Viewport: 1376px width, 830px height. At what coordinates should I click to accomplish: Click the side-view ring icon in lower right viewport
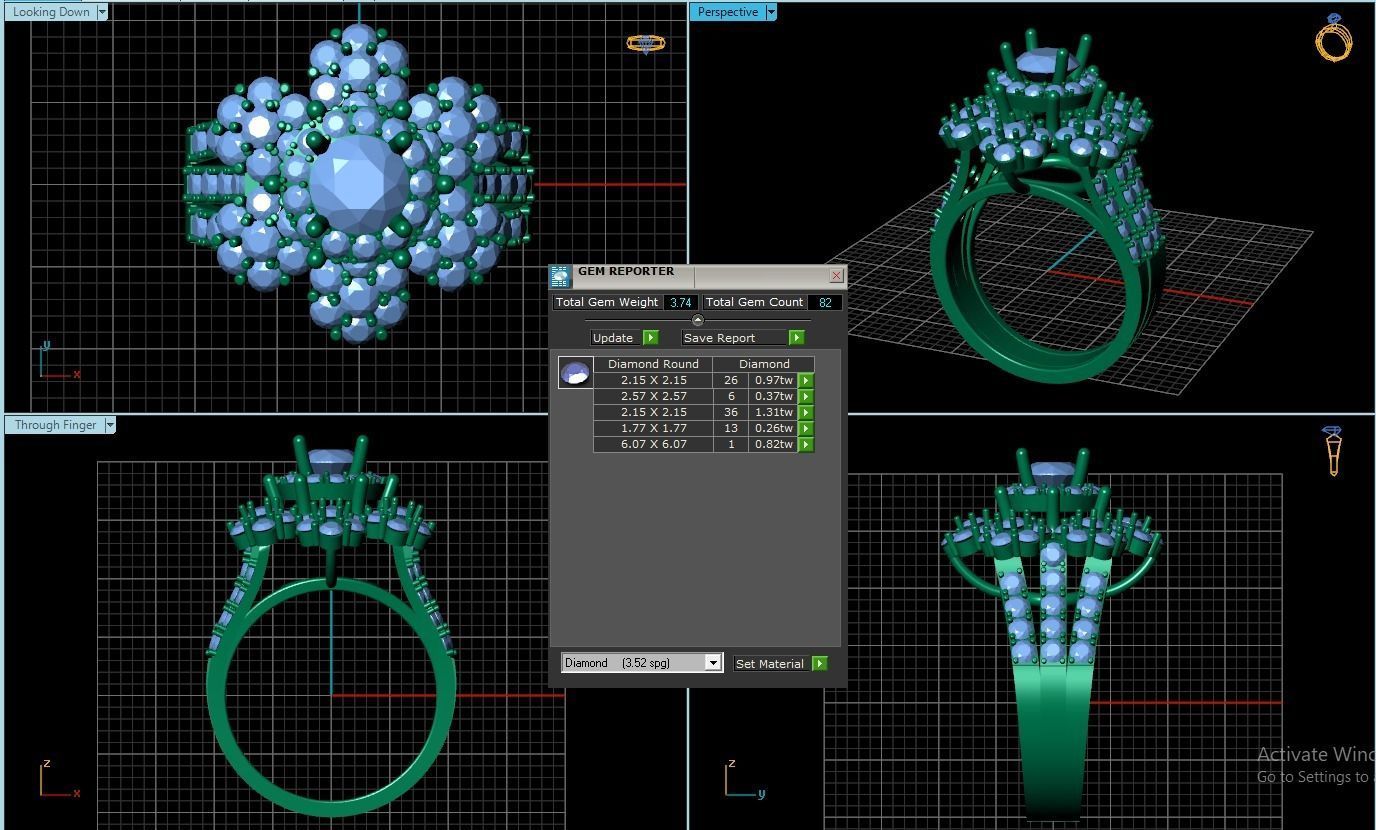pyautogui.click(x=1333, y=450)
